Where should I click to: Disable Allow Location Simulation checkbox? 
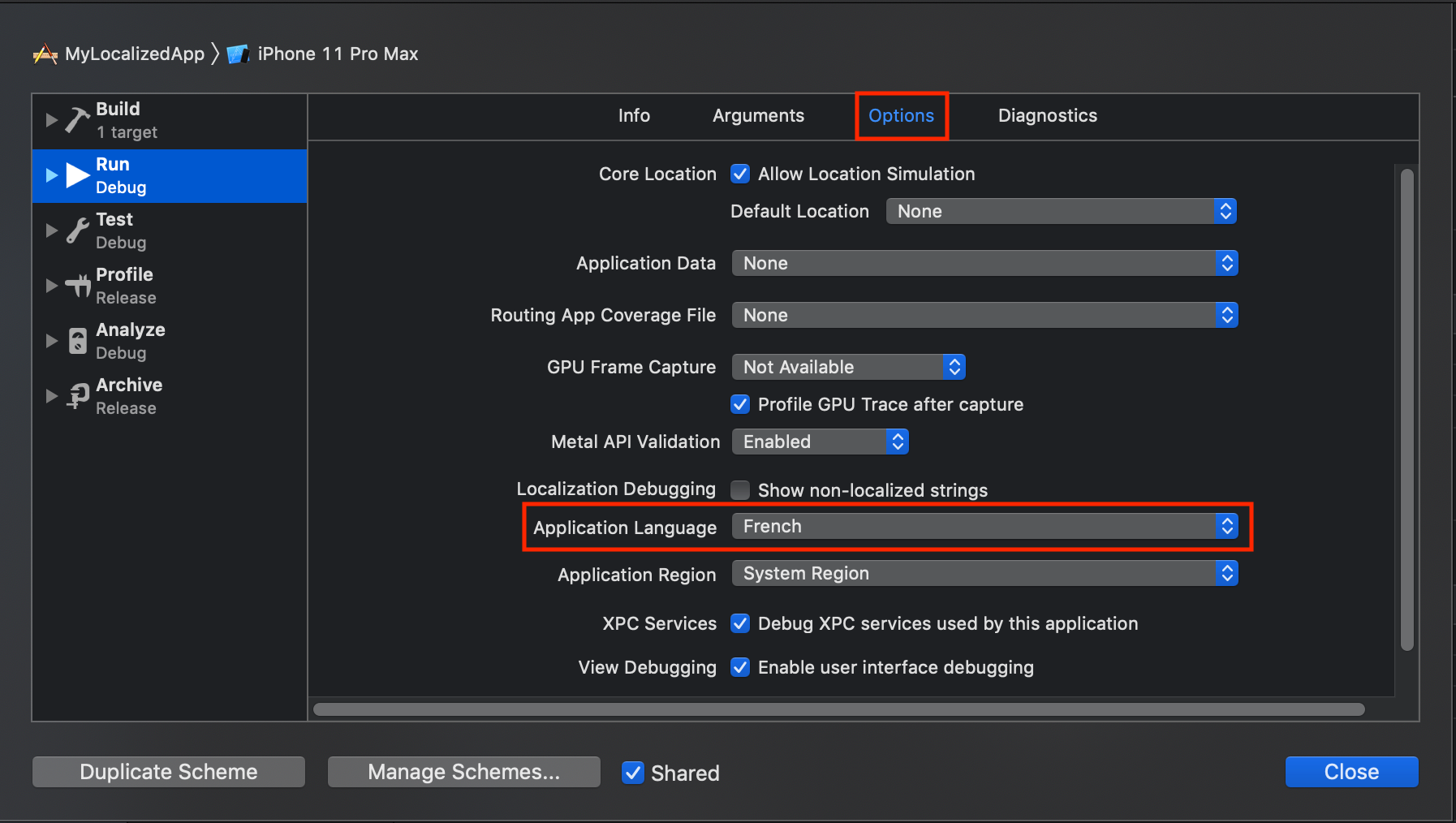[740, 174]
